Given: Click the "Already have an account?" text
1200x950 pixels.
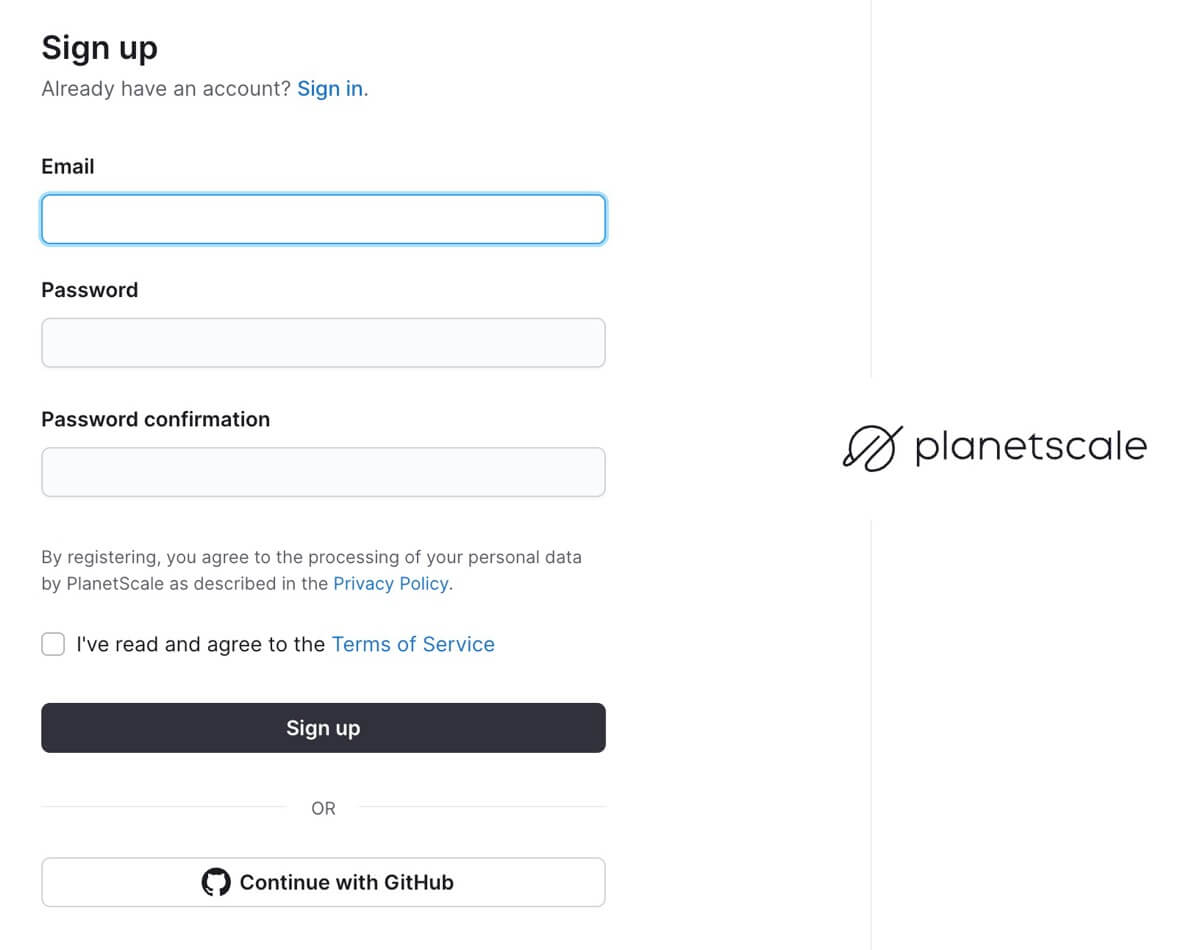Looking at the screenshot, I should pos(166,89).
